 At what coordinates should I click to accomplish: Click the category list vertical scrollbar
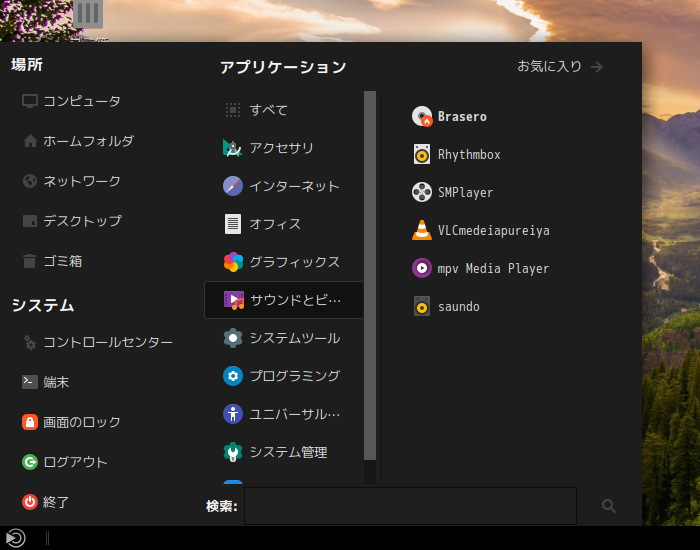click(370, 275)
